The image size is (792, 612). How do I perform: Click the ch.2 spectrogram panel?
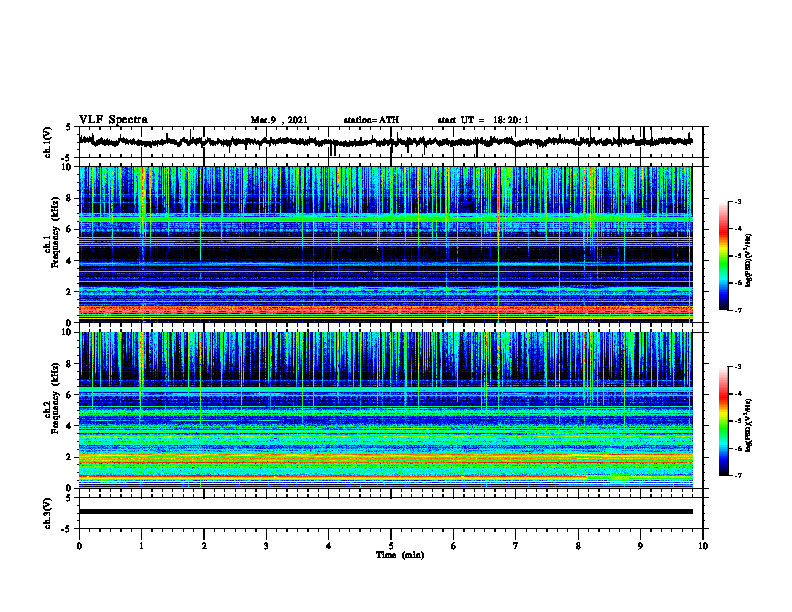click(x=386, y=410)
